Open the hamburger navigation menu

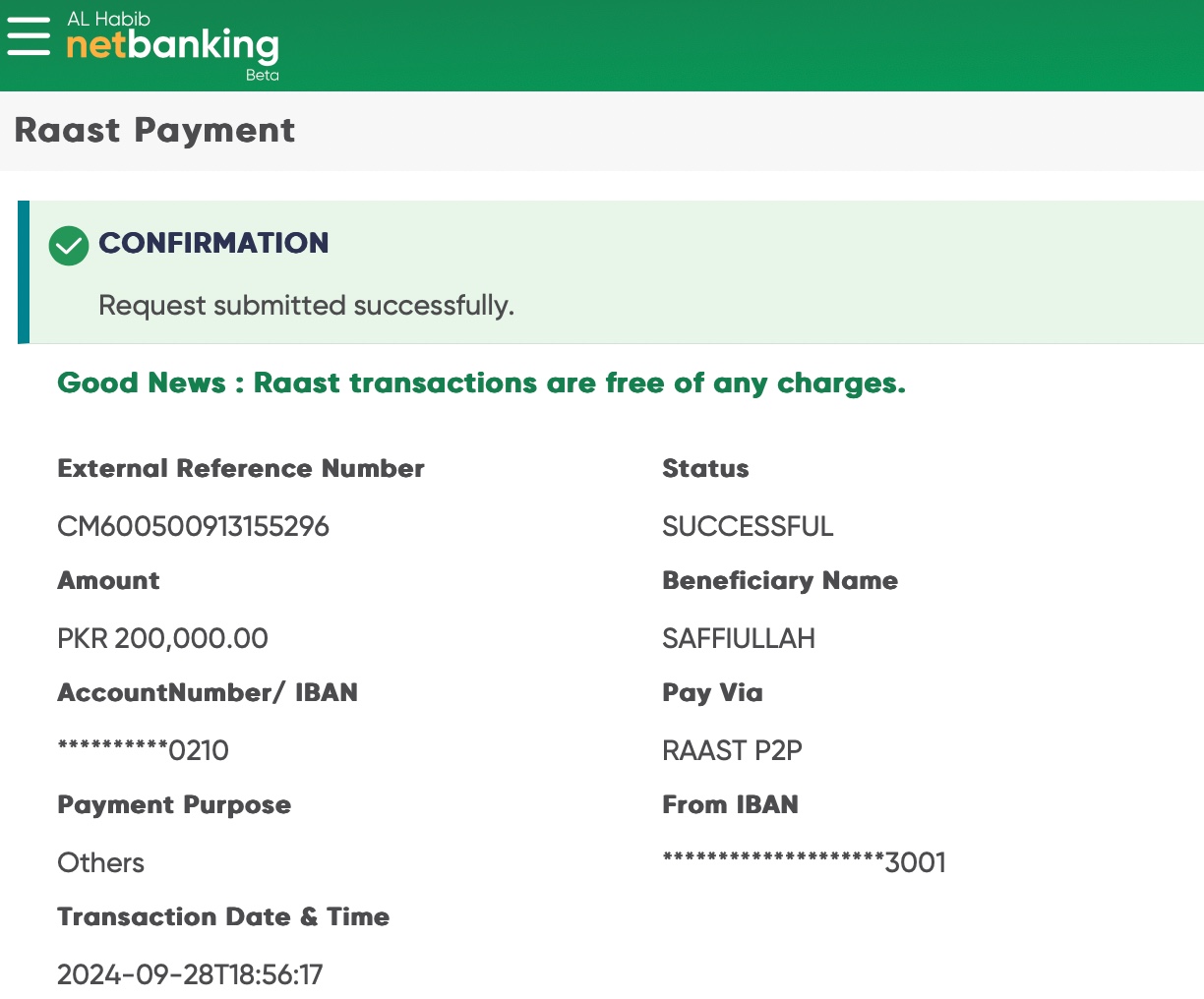tap(29, 36)
